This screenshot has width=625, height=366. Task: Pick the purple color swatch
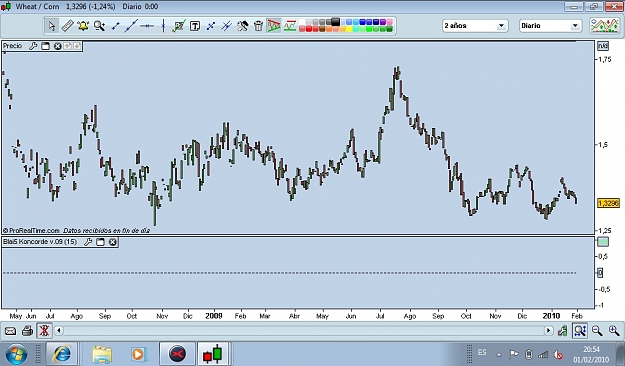pyautogui.click(x=383, y=22)
